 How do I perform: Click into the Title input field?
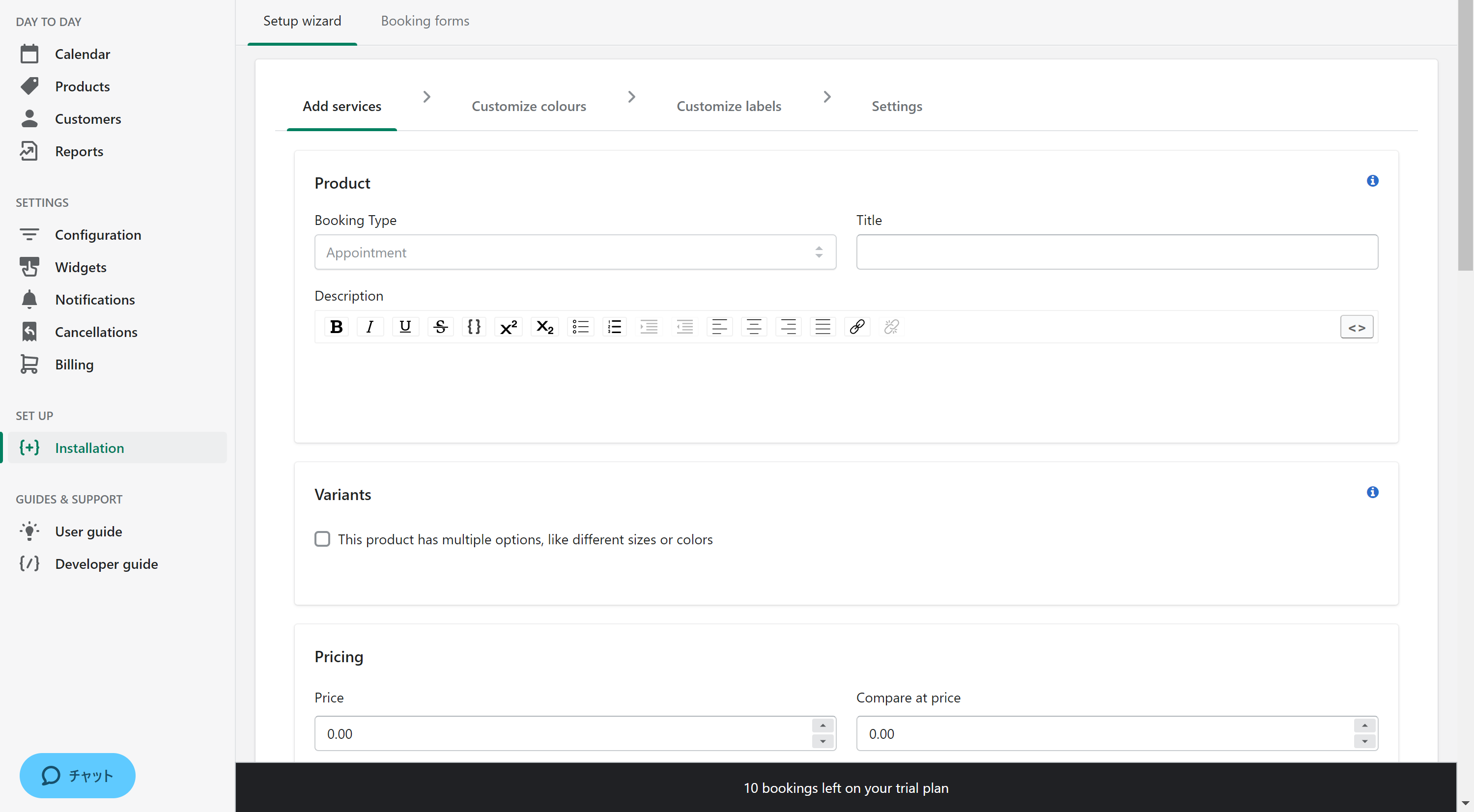click(1116, 252)
